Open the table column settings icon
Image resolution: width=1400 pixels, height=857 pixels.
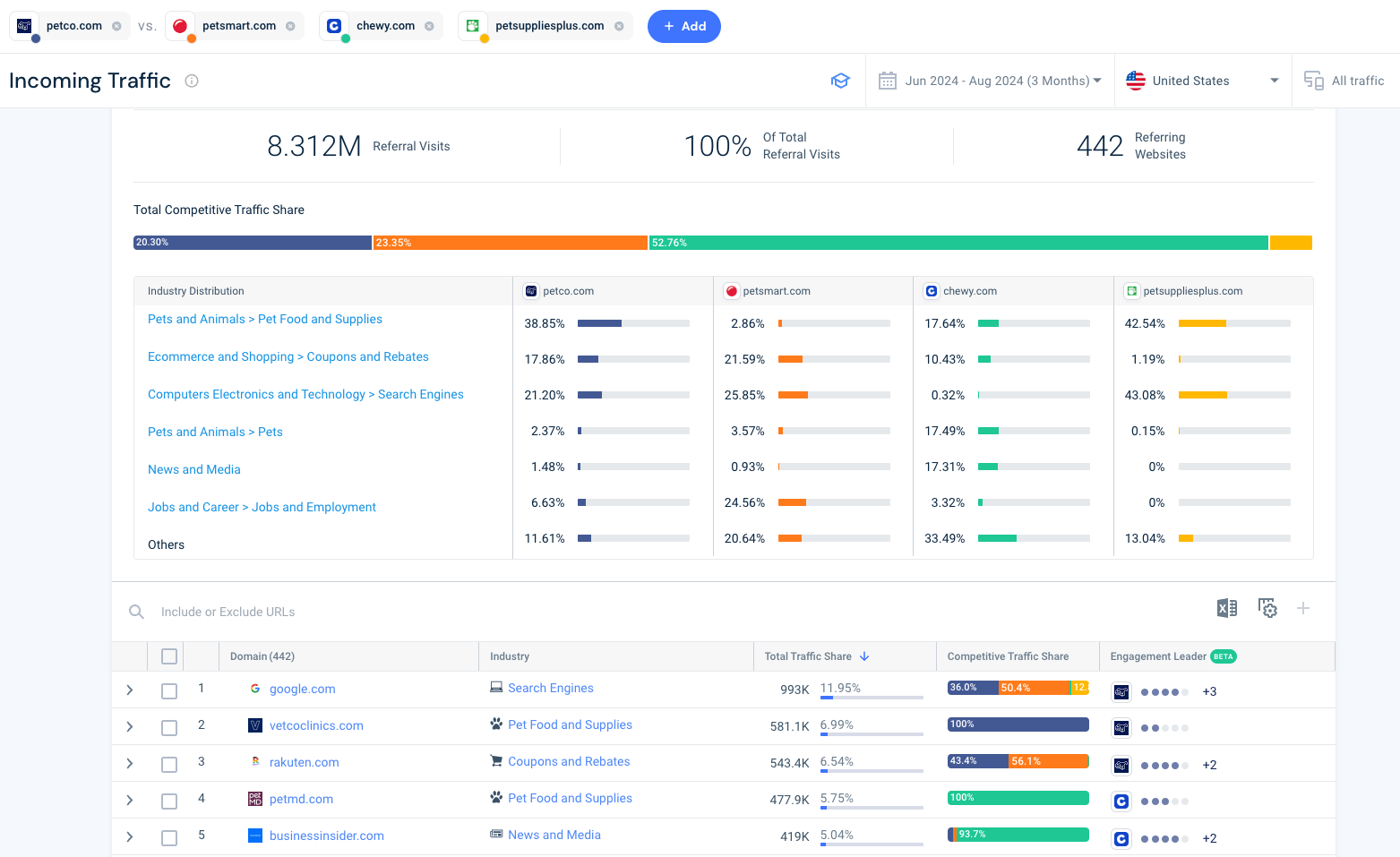tap(1267, 608)
